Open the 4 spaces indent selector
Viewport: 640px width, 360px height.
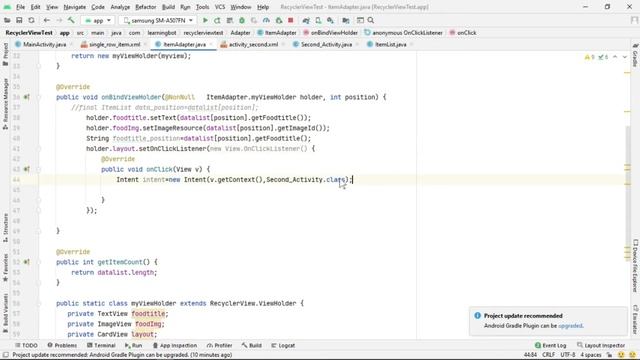pyautogui.click(x=591, y=355)
